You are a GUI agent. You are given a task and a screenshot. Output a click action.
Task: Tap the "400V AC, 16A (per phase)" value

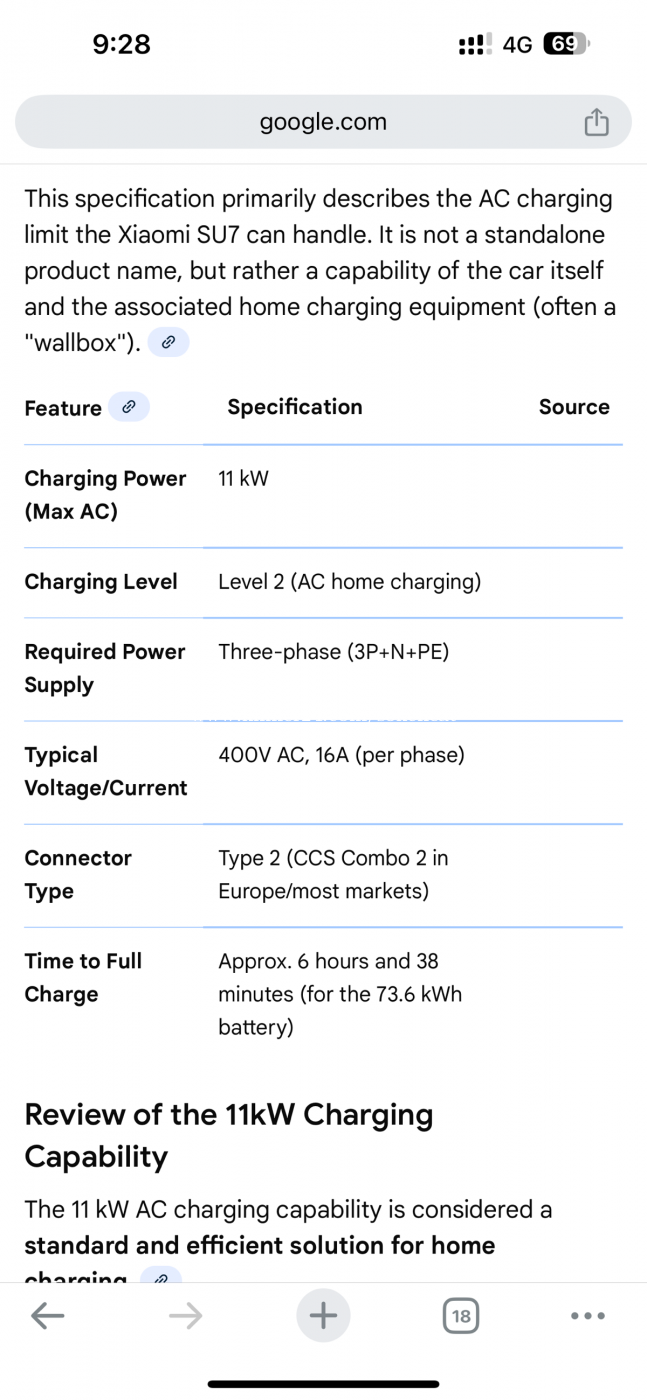pyautogui.click(x=341, y=755)
